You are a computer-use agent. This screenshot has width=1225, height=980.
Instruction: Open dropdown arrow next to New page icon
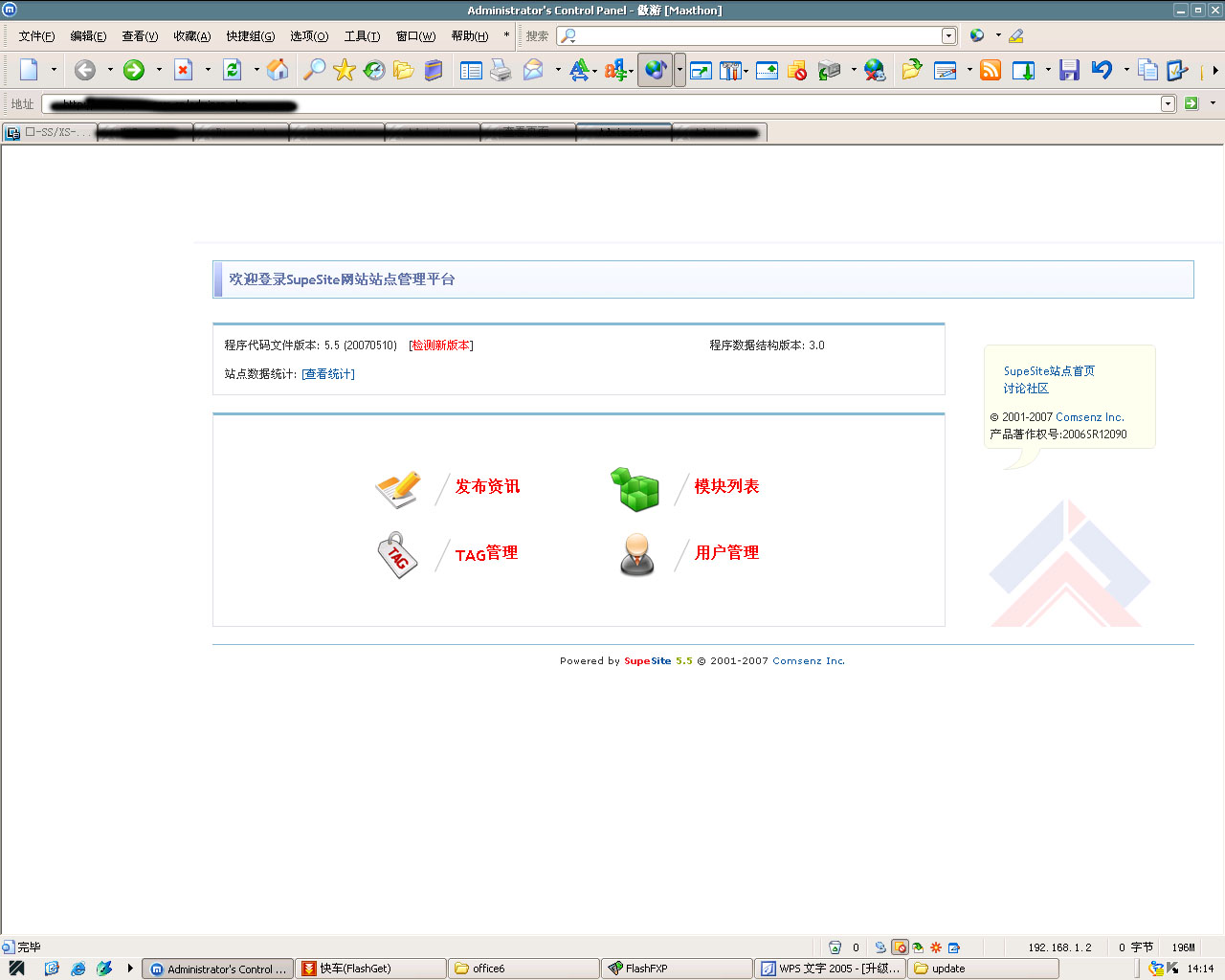click(x=54, y=70)
